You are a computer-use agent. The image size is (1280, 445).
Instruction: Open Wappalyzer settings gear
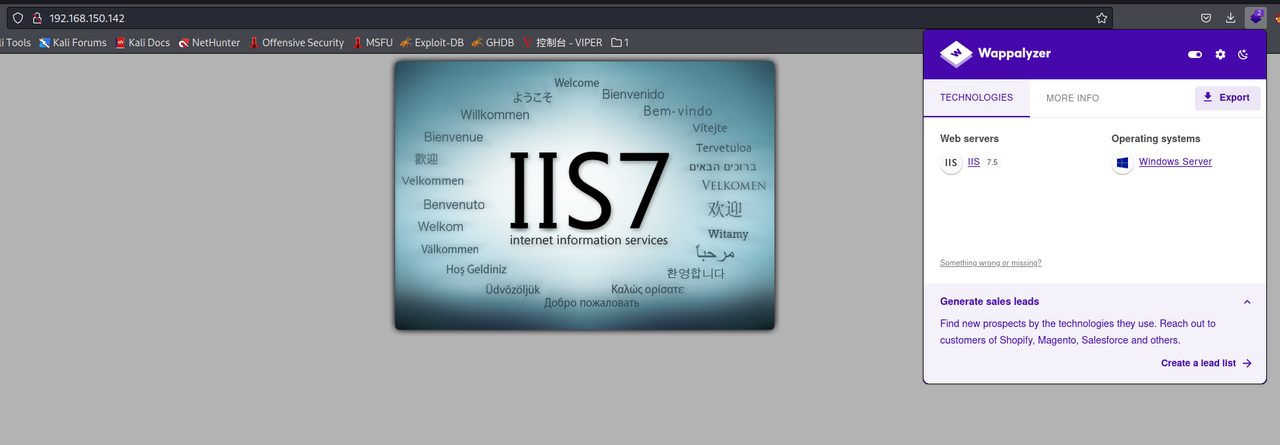(1220, 54)
